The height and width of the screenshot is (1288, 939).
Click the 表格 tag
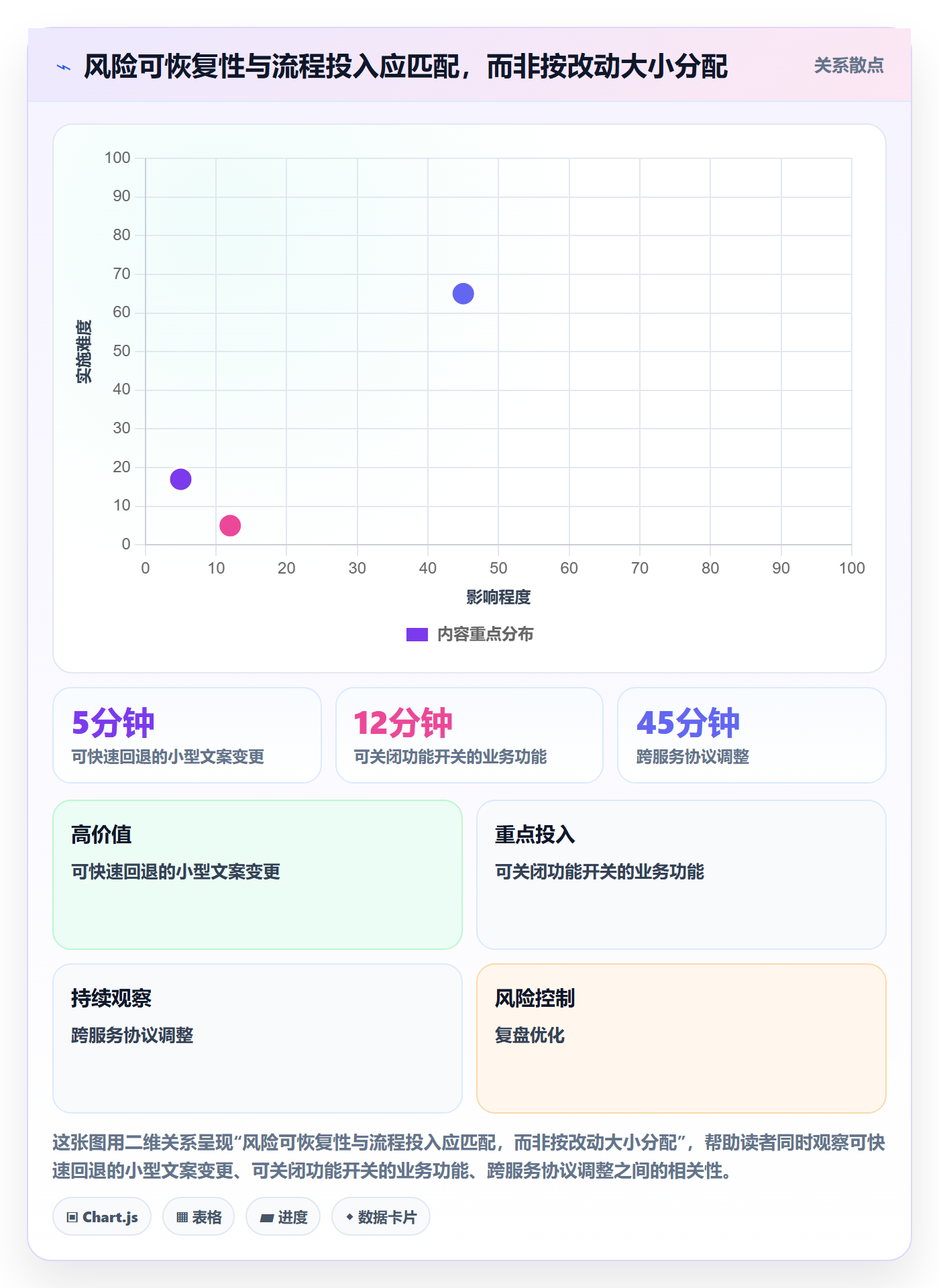pyautogui.click(x=199, y=1217)
